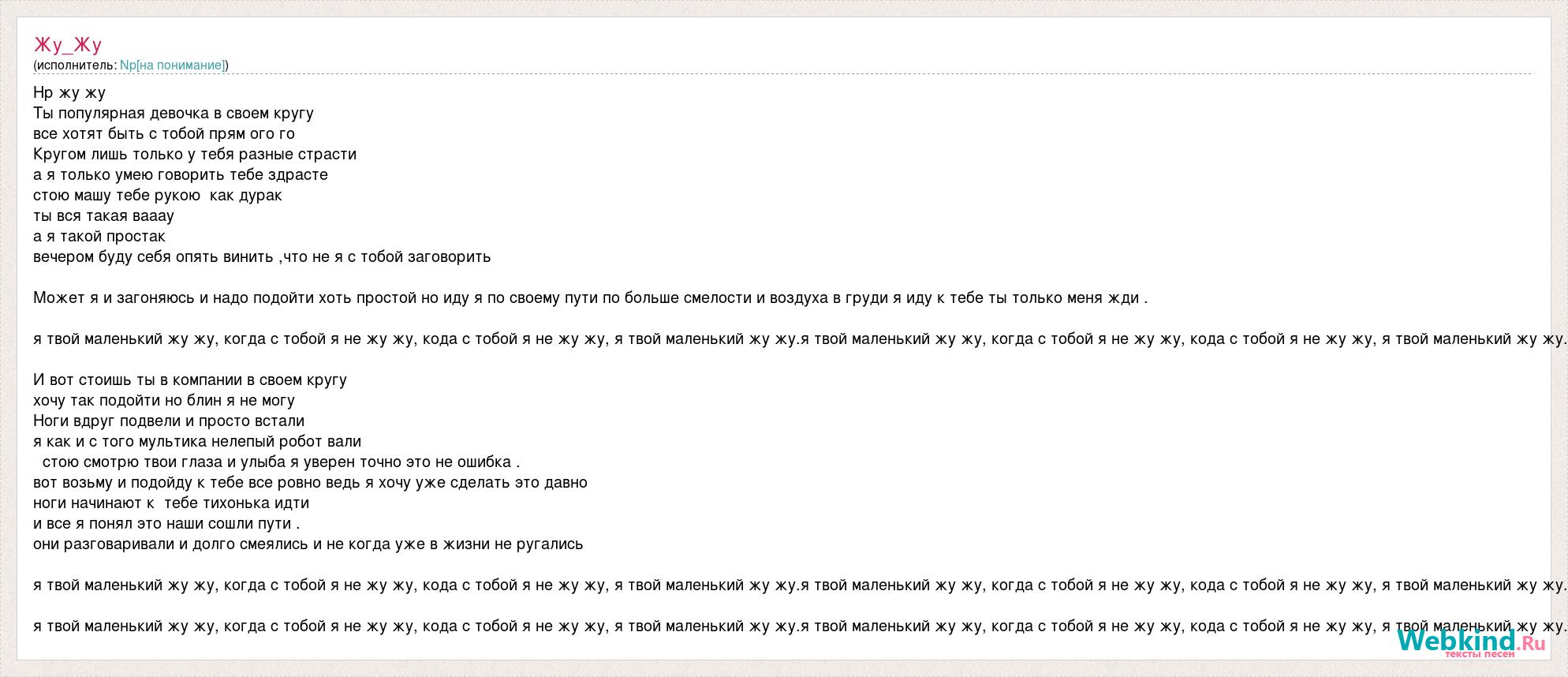Click the line ты вся такая ваааy
1568x677 pixels.
coord(103,216)
